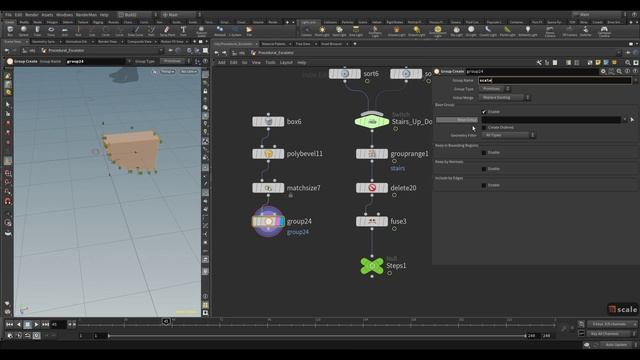Image resolution: width=640 pixels, height=360 pixels.
Task: Select the polybevel11 node
Action: coord(268,154)
